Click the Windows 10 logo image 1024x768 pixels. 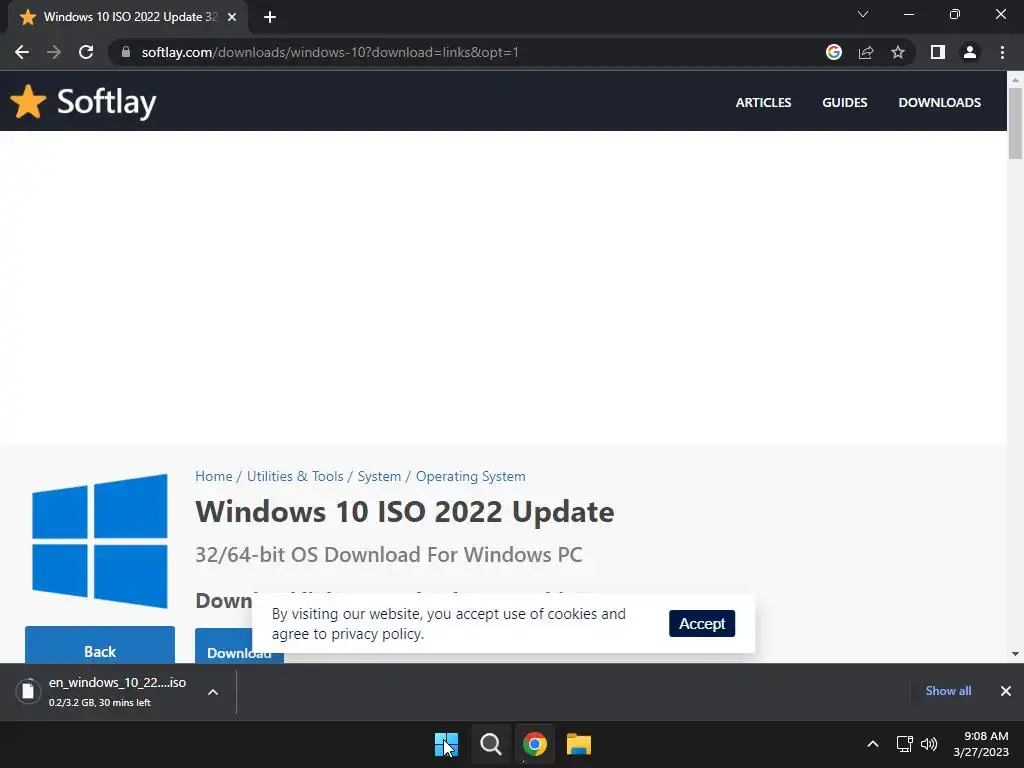tap(99, 541)
